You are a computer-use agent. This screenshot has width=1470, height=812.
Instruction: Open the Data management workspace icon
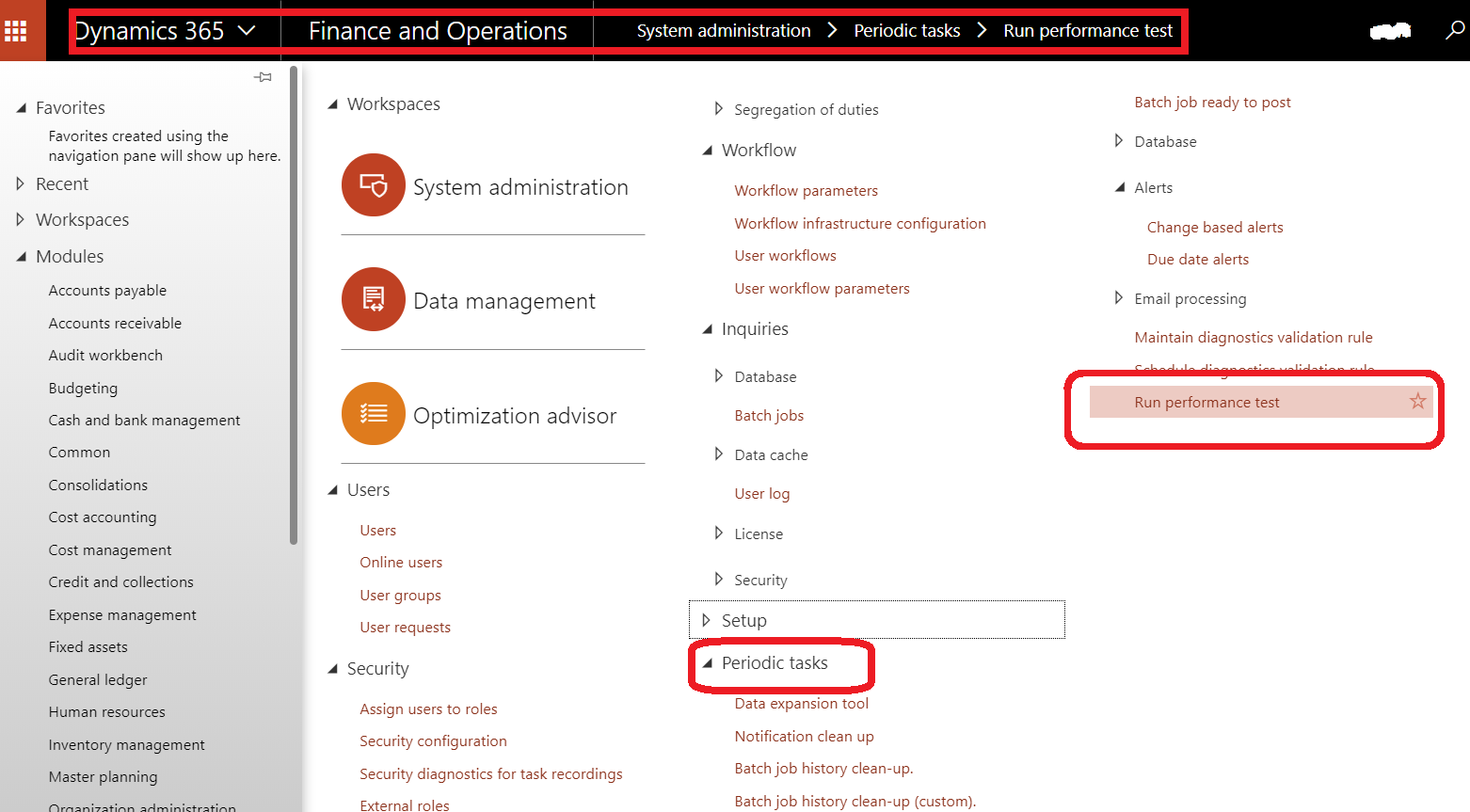pos(373,299)
